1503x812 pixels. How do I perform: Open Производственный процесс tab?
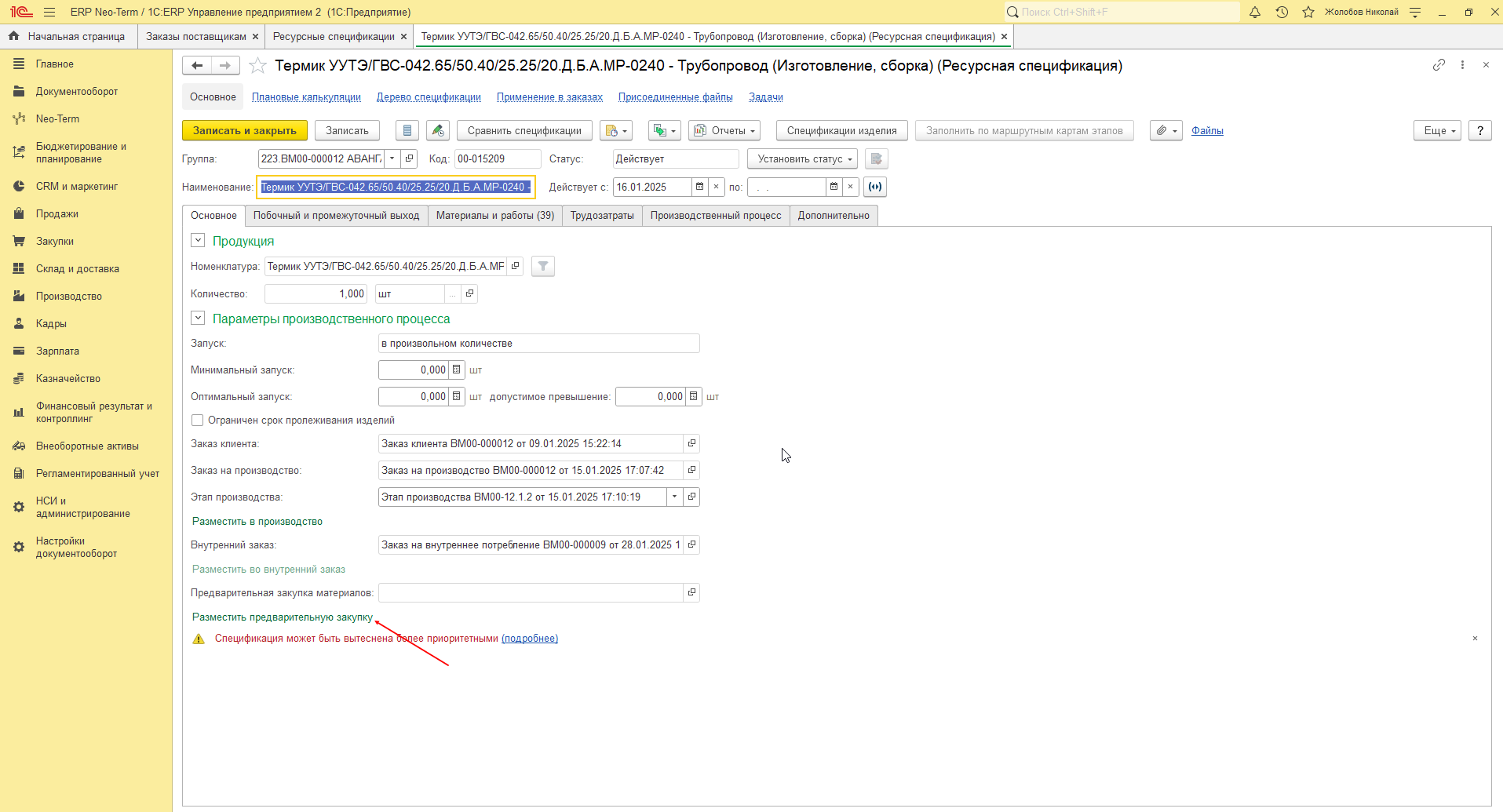click(716, 216)
